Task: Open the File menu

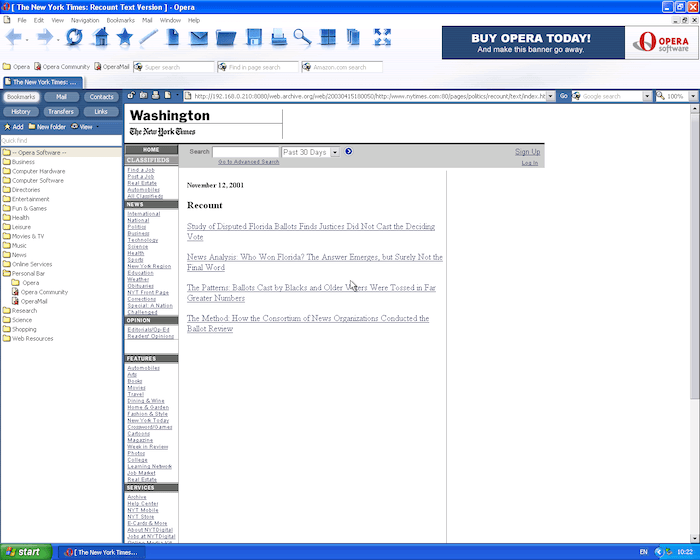Action: [22, 20]
